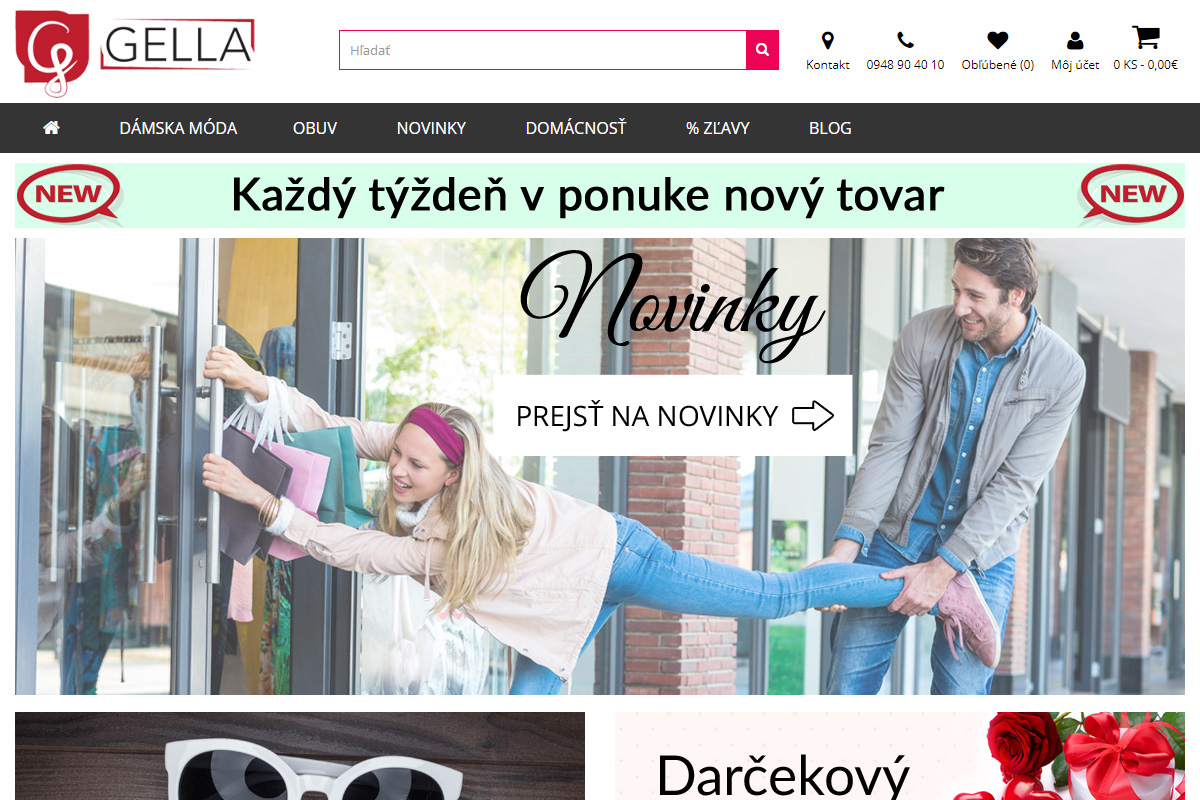Open Môj účet user icon
The height and width of the screenshot is (800, 1200).
(x=1075, y=40)
